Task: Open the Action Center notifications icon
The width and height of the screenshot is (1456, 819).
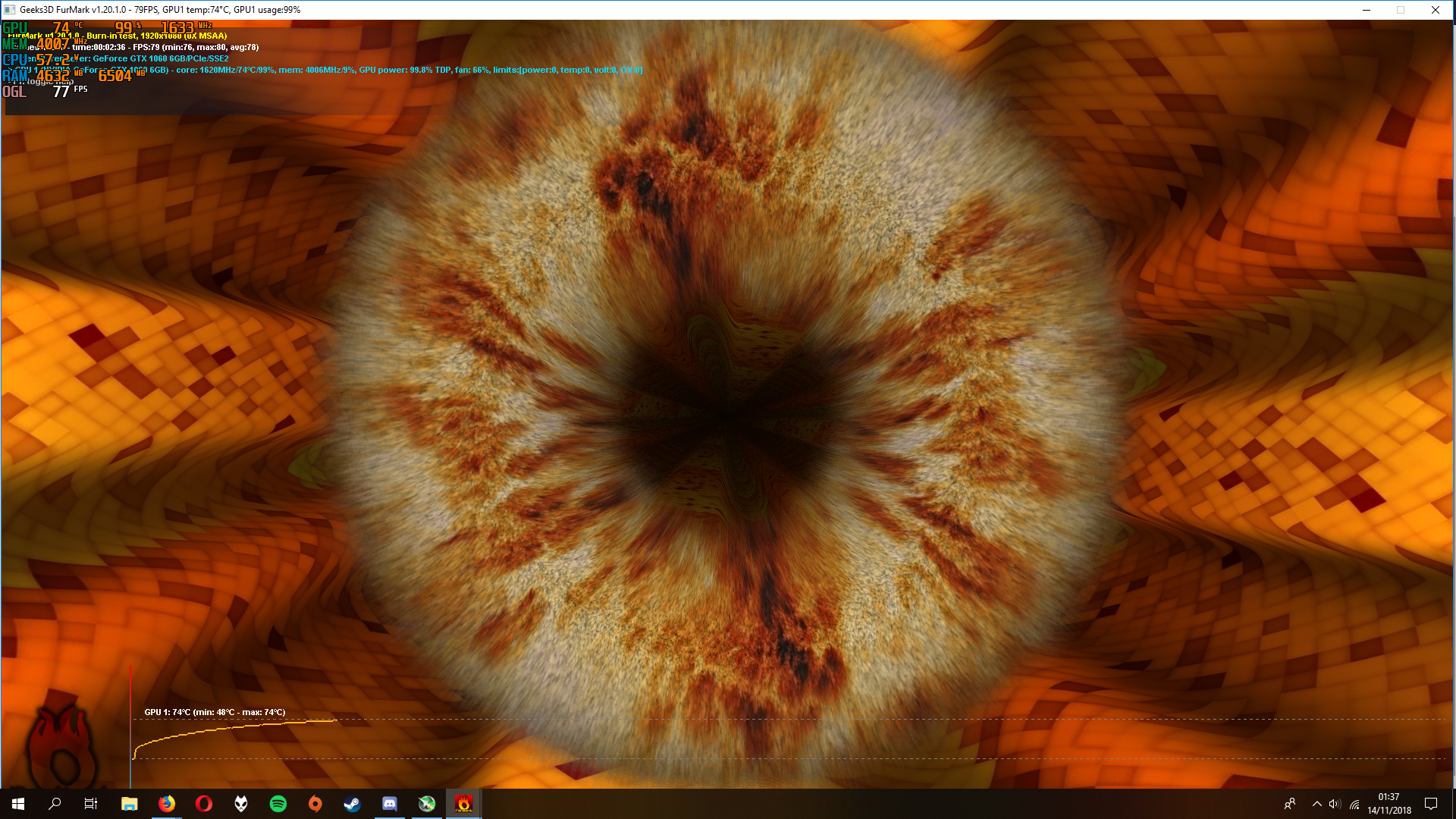Action: [1431, 804]
